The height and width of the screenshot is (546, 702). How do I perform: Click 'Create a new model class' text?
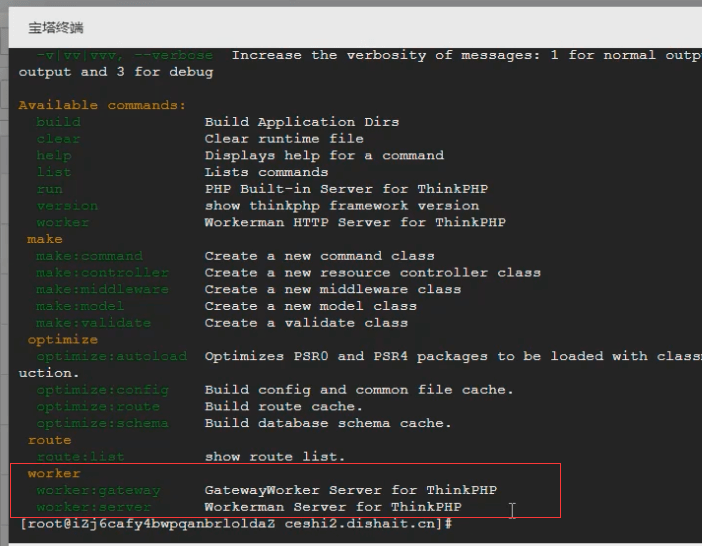tap(311, 306)
